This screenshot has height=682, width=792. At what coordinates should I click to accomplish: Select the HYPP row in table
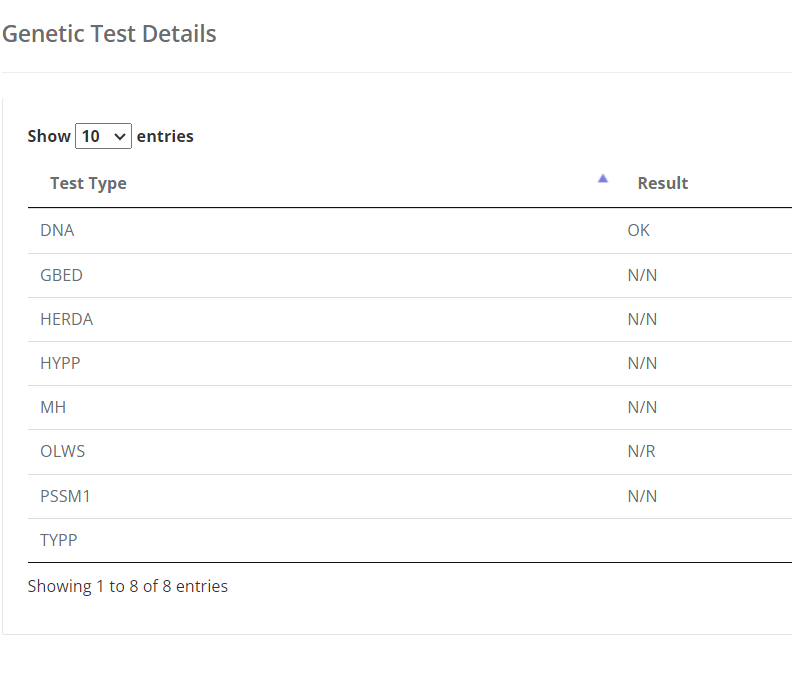[410, 363]
